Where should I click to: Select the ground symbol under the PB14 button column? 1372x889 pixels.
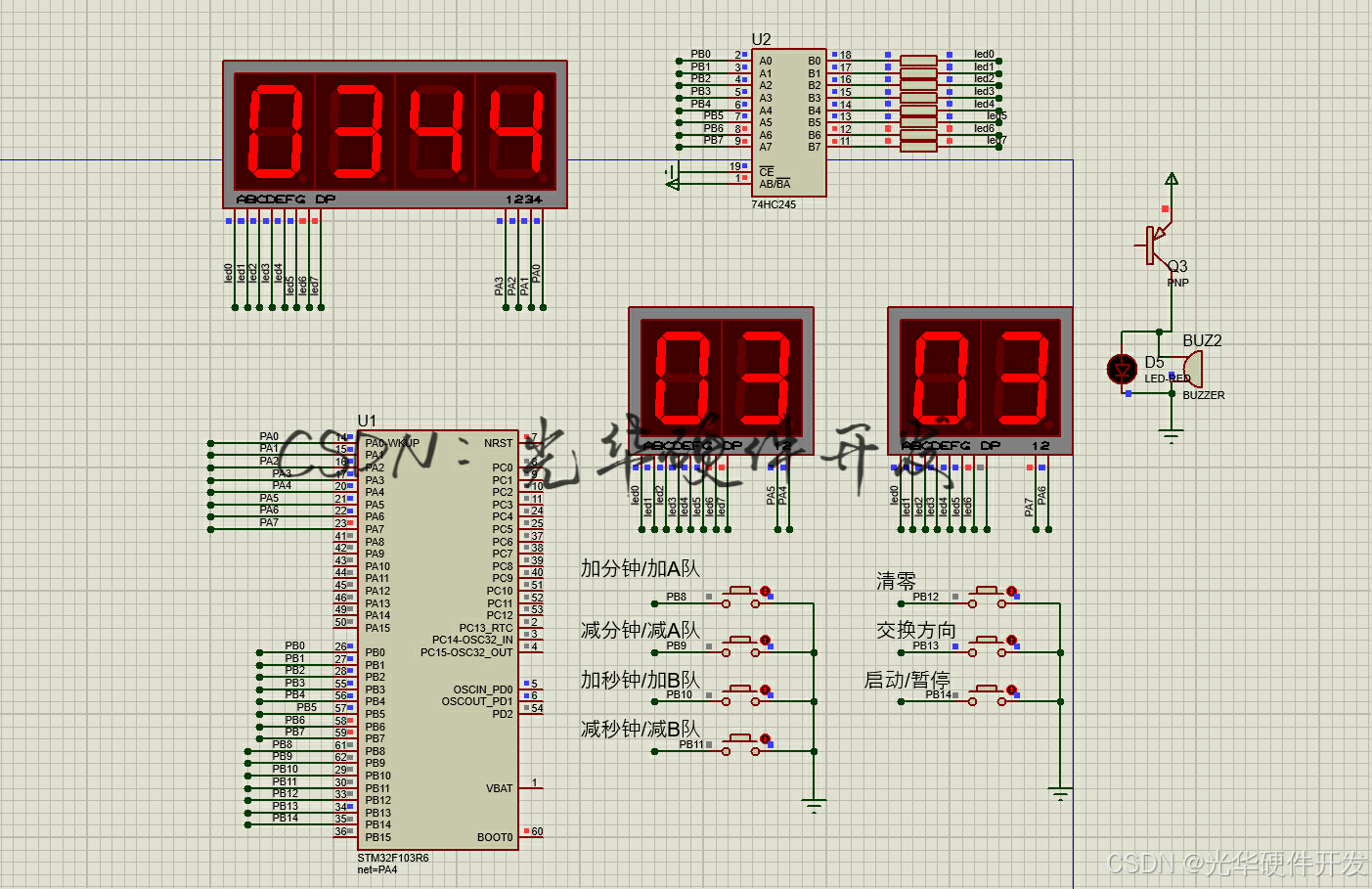point(1060,793)
